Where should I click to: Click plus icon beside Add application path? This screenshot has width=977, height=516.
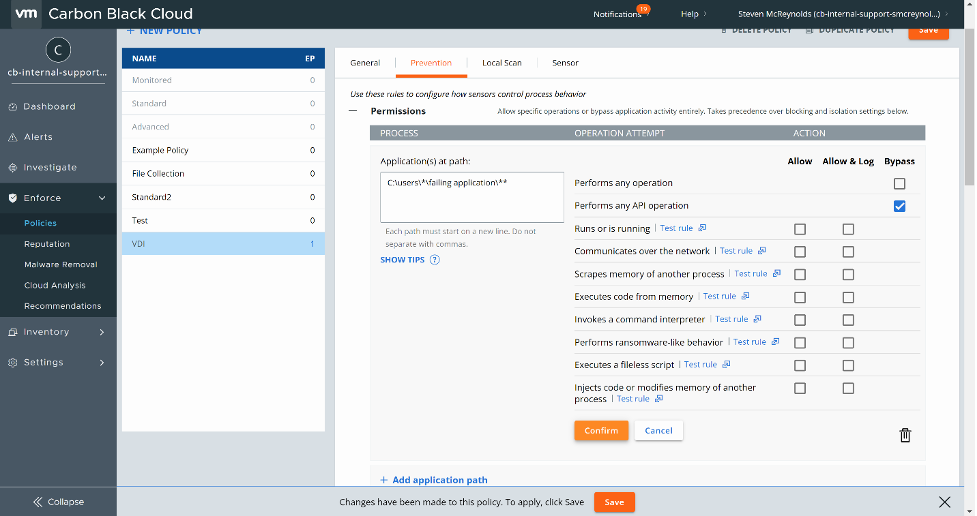coord(384,480)
